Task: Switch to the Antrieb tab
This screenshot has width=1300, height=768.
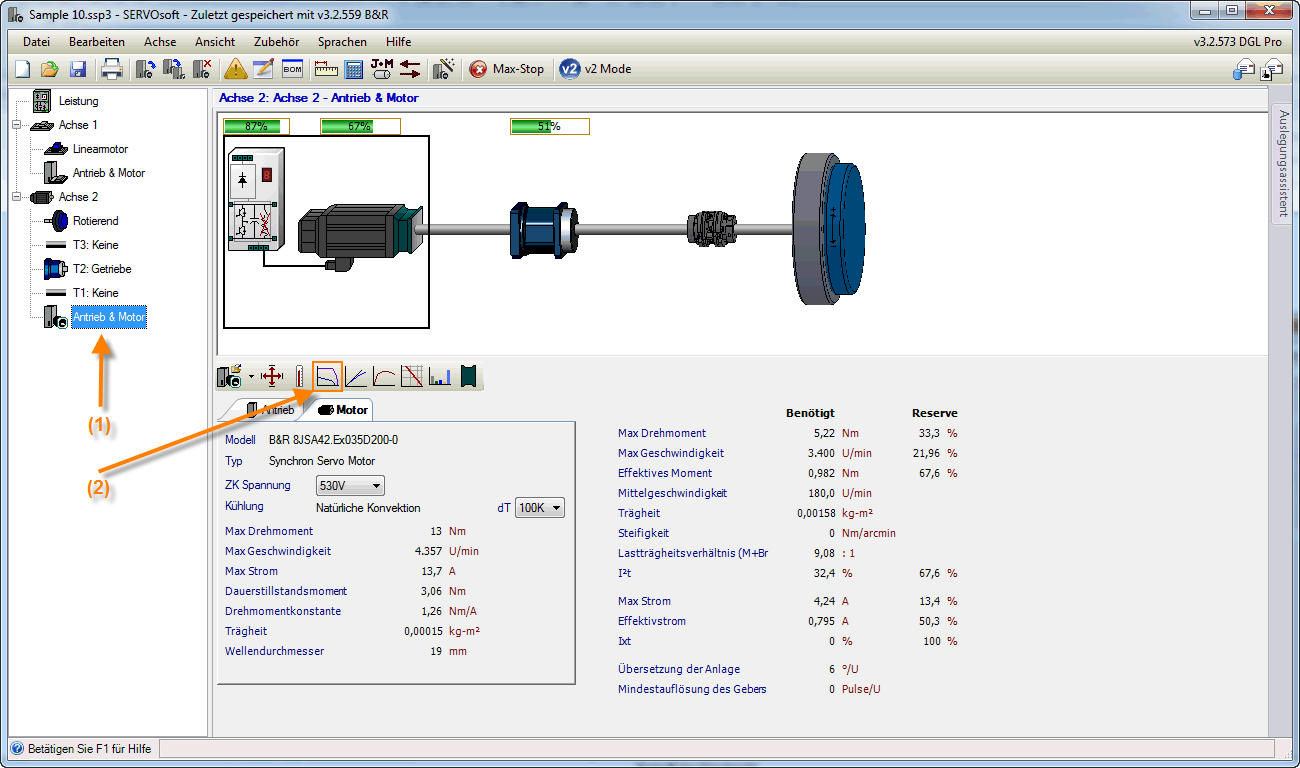Action: (269, 409)
